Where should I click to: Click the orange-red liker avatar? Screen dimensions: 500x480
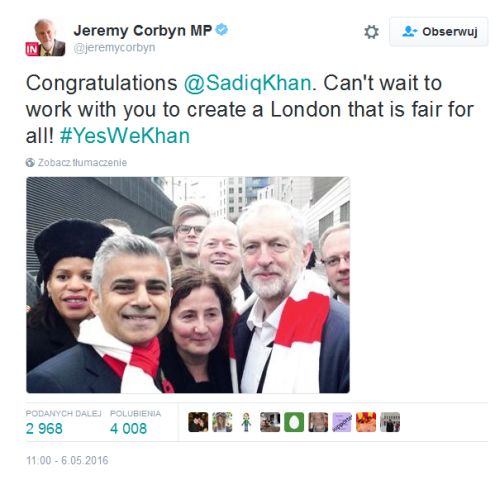[x=366, y=422]
